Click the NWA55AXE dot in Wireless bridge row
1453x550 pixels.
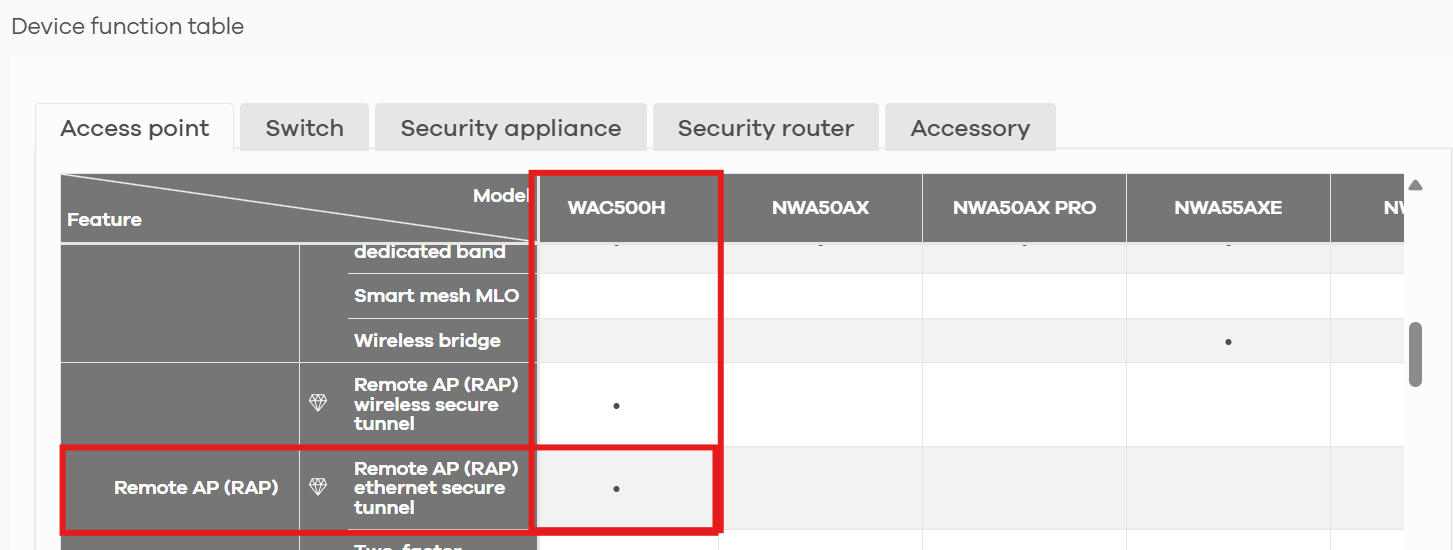(1228, 342)
